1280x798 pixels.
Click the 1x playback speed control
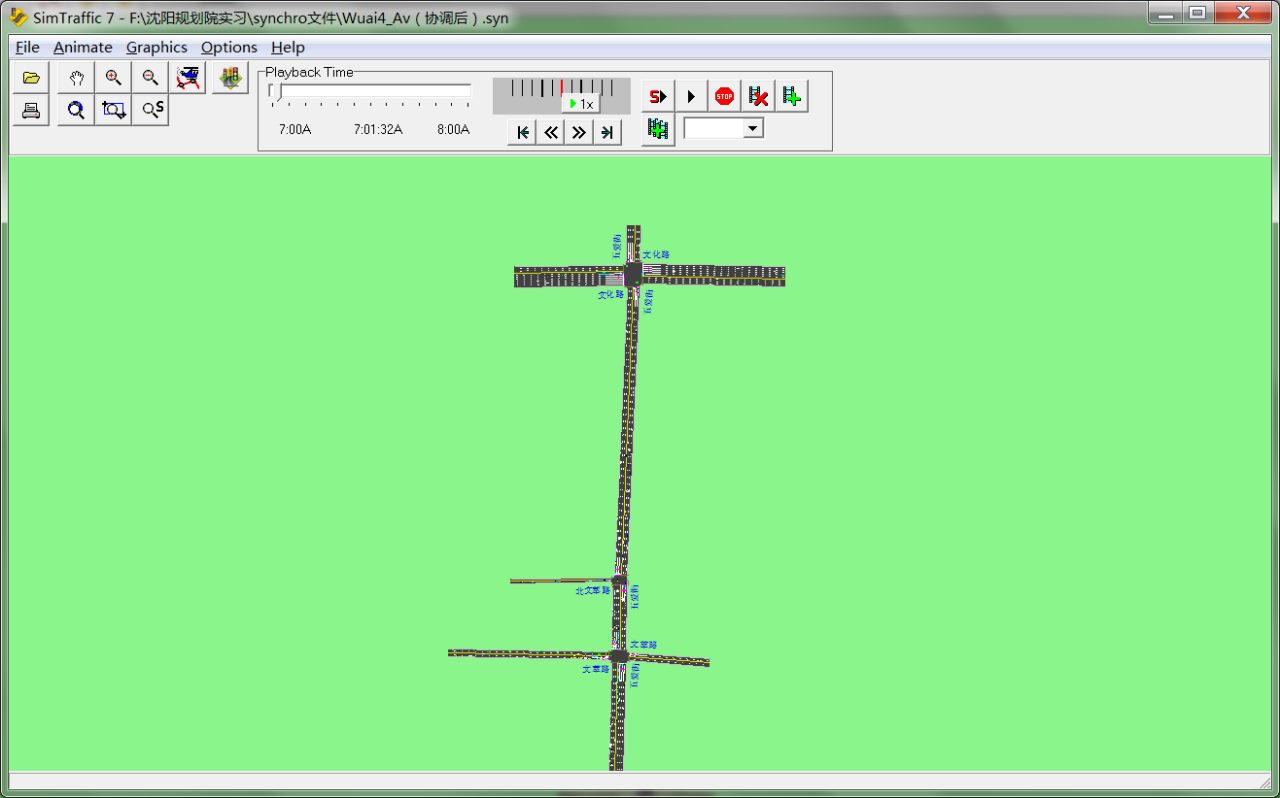pos(581,104)
